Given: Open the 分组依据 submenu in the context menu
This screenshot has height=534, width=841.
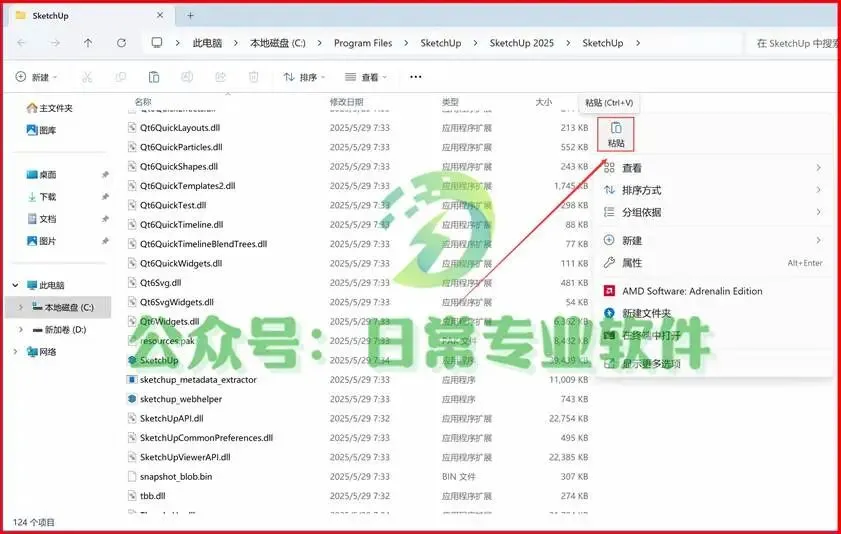Looking at the screenshot, I should click(x=713, y=212).
